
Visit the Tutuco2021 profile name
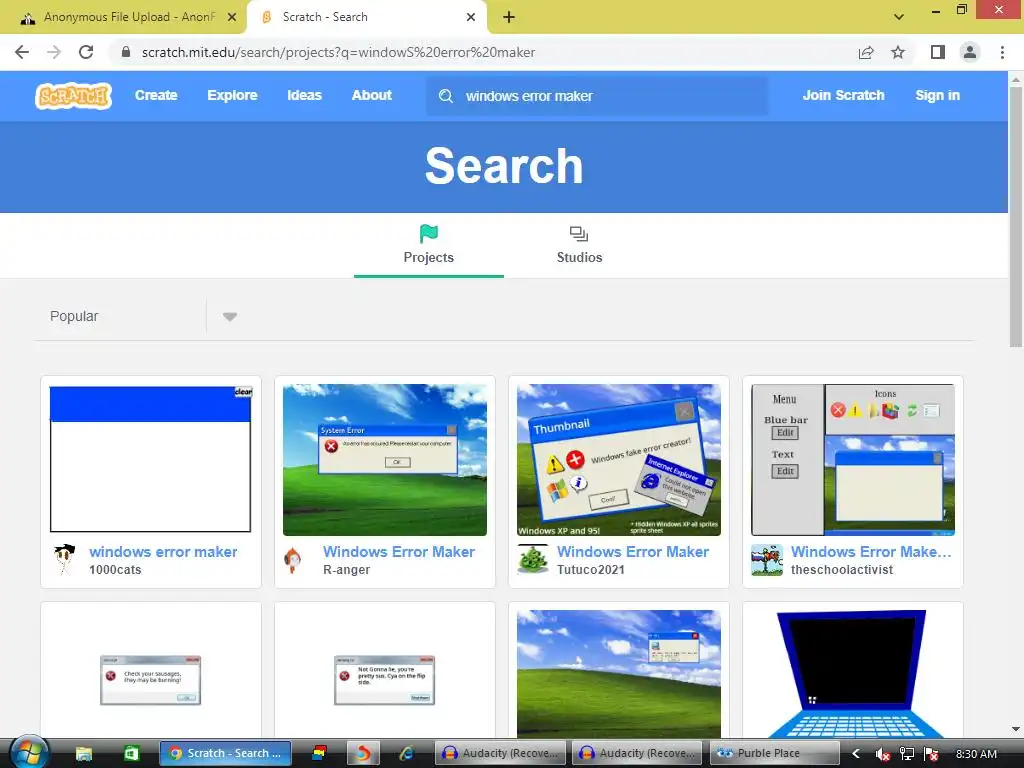pyautogui.click(x=591, y=569)
